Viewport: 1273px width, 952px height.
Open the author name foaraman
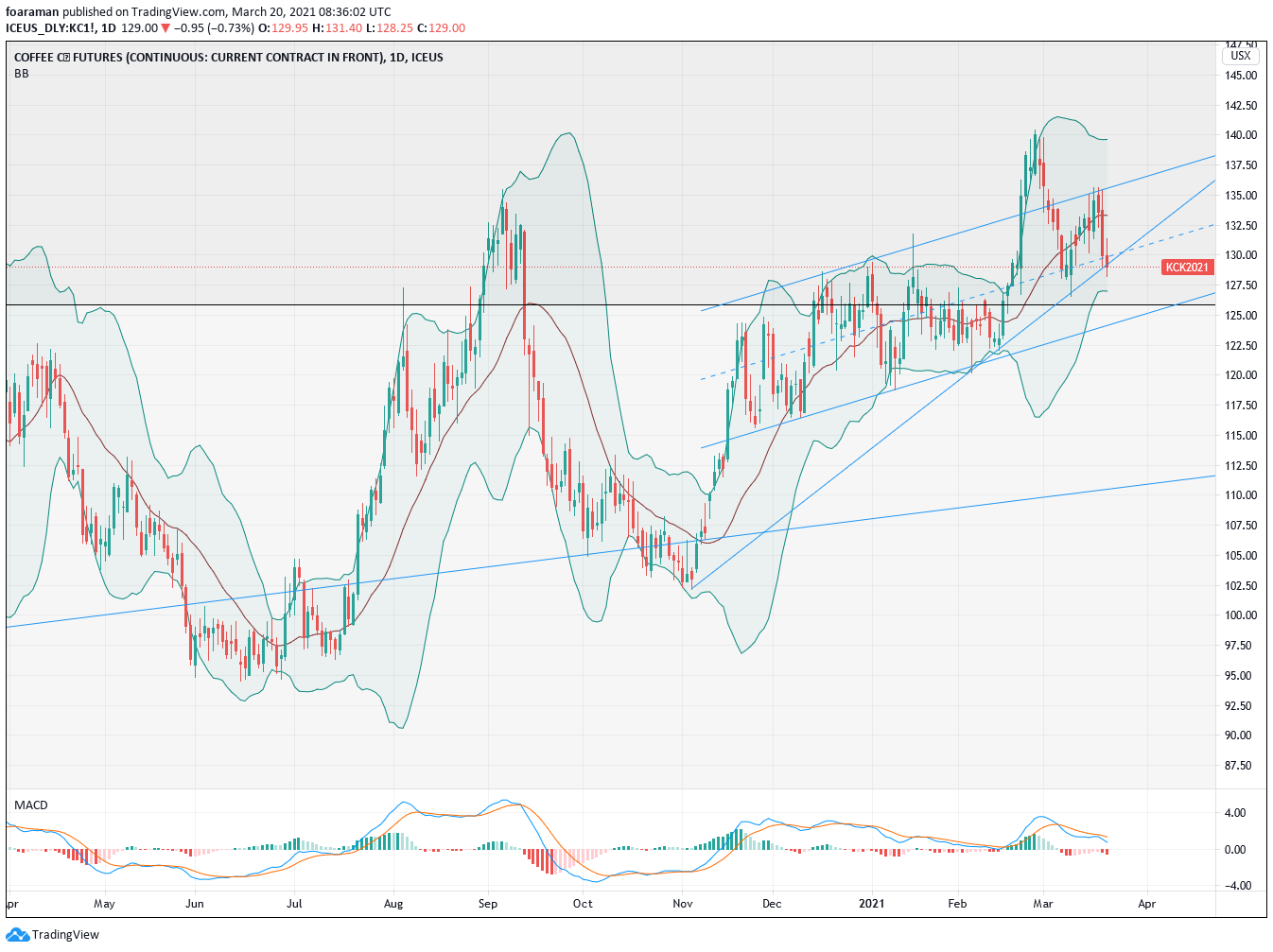[x=30, y=12]
